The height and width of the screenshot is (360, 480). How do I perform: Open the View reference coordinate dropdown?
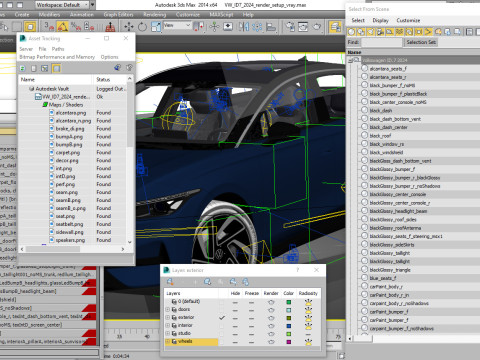tap(177, 26)
